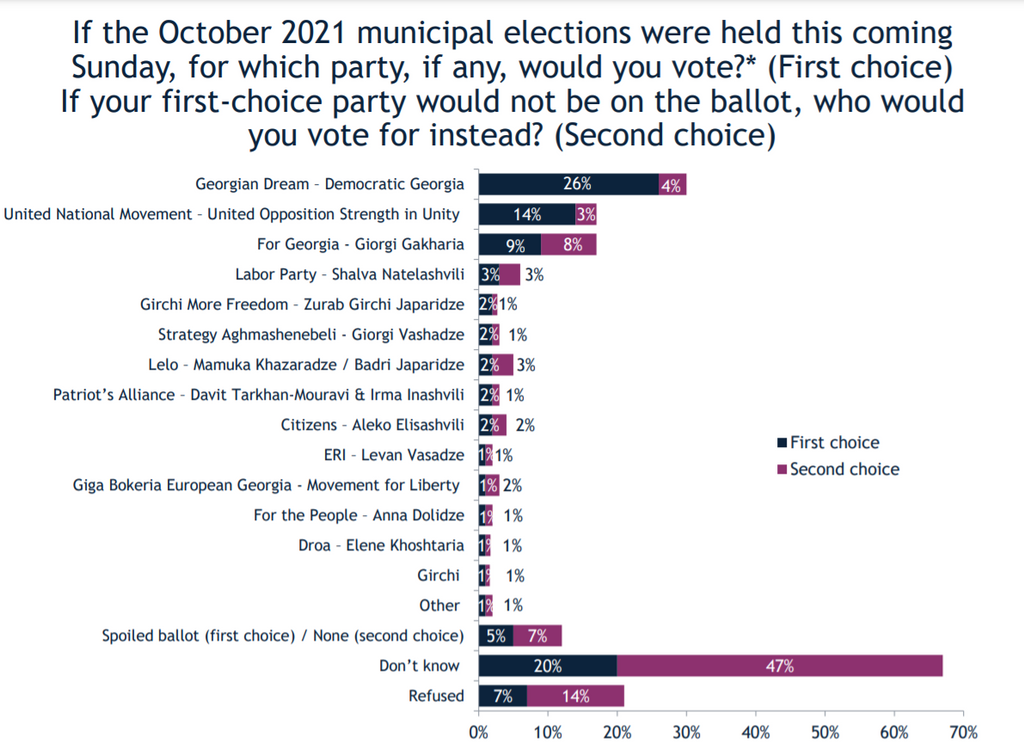The image size is (1024, 744).
Task: Click the Georgian Dream – Democratic Georgia label
Action: click(x=329, y=184)
